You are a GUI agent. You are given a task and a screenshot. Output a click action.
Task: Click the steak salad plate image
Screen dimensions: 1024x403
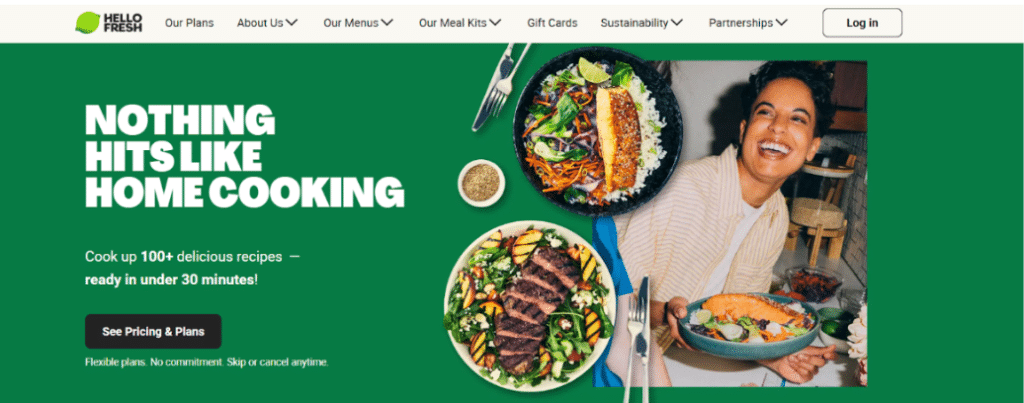click(x=530, y=306)
